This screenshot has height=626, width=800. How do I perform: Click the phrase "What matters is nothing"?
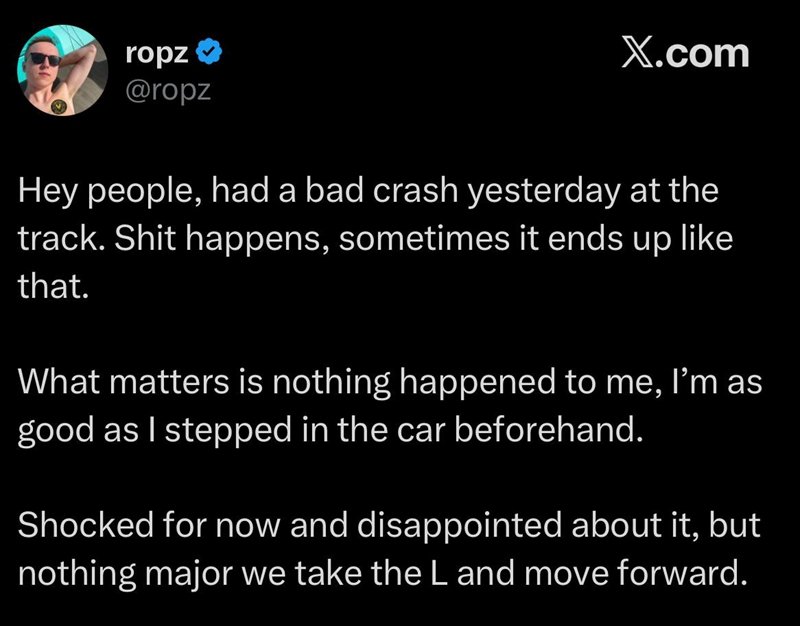[x=205, y=382]
